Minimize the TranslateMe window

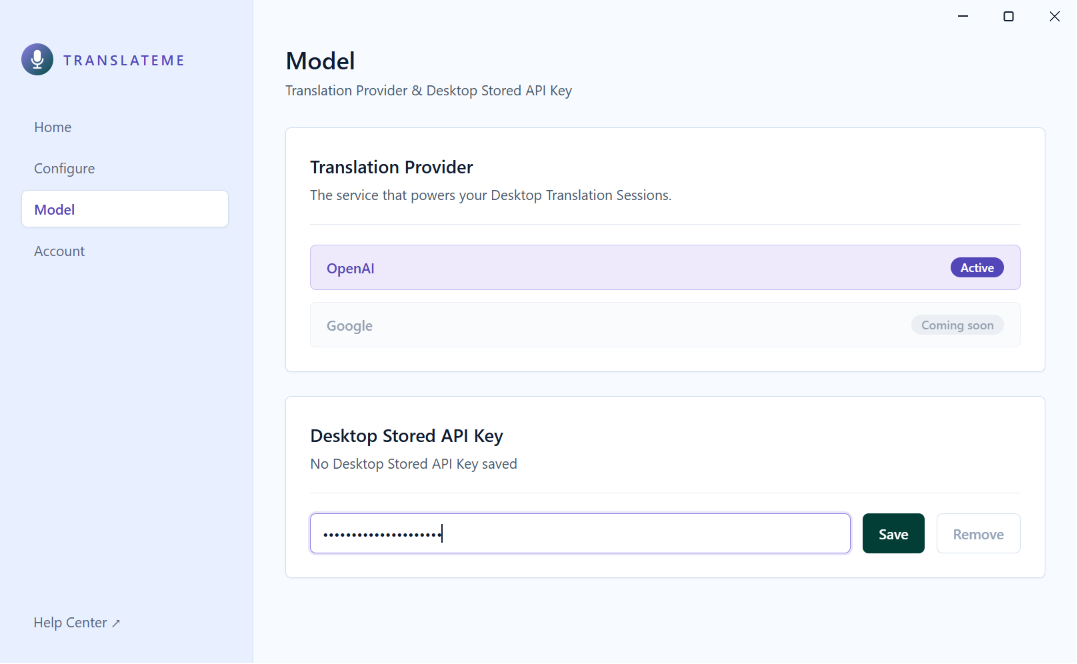(x=963, y=16)
